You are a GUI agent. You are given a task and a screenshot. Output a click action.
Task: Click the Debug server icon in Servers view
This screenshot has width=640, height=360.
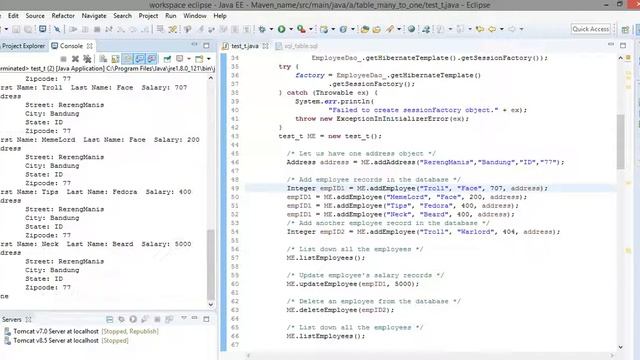(121, 319)
